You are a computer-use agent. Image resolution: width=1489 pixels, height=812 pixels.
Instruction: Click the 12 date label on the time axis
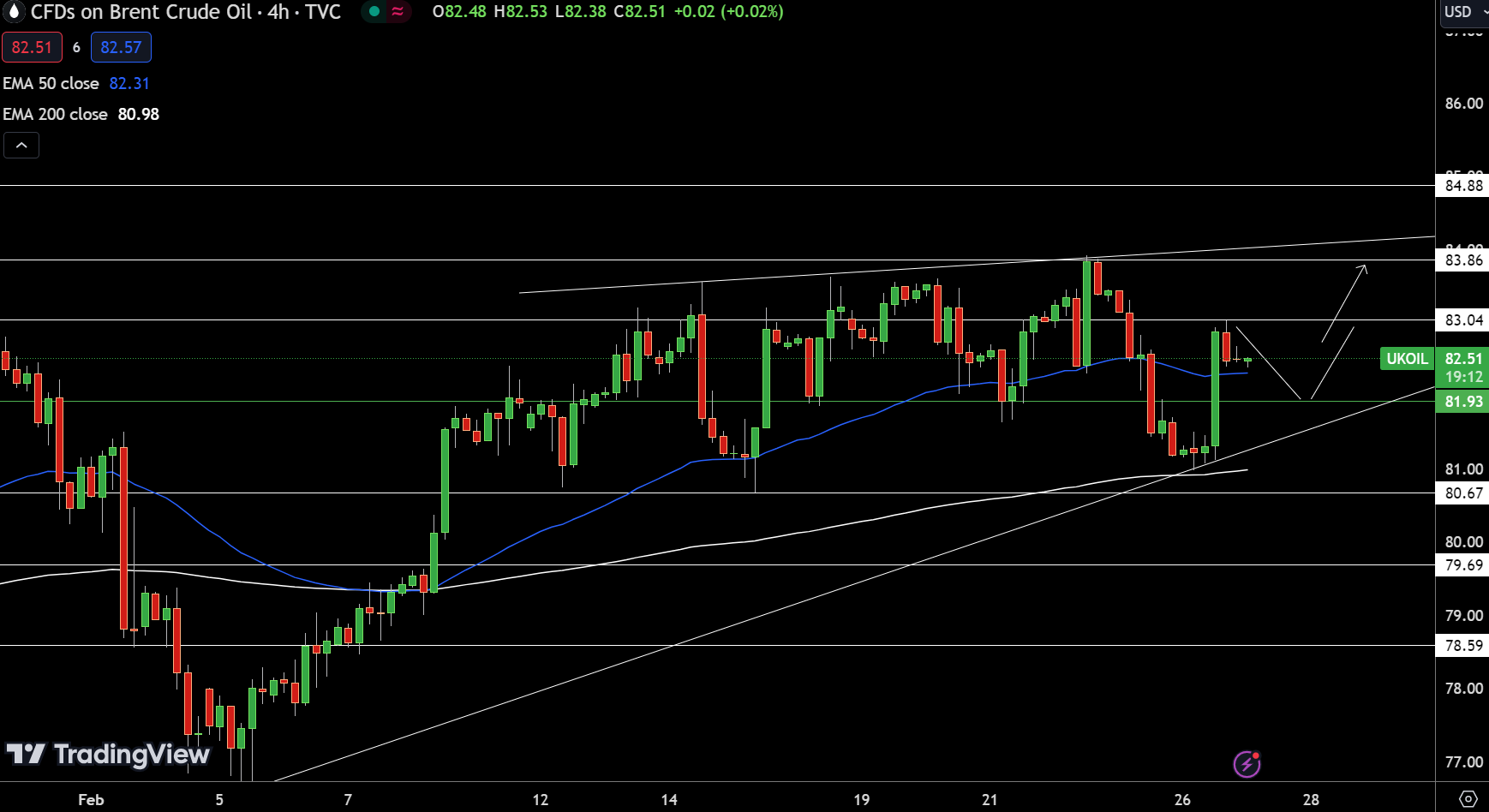coord(541,800)
